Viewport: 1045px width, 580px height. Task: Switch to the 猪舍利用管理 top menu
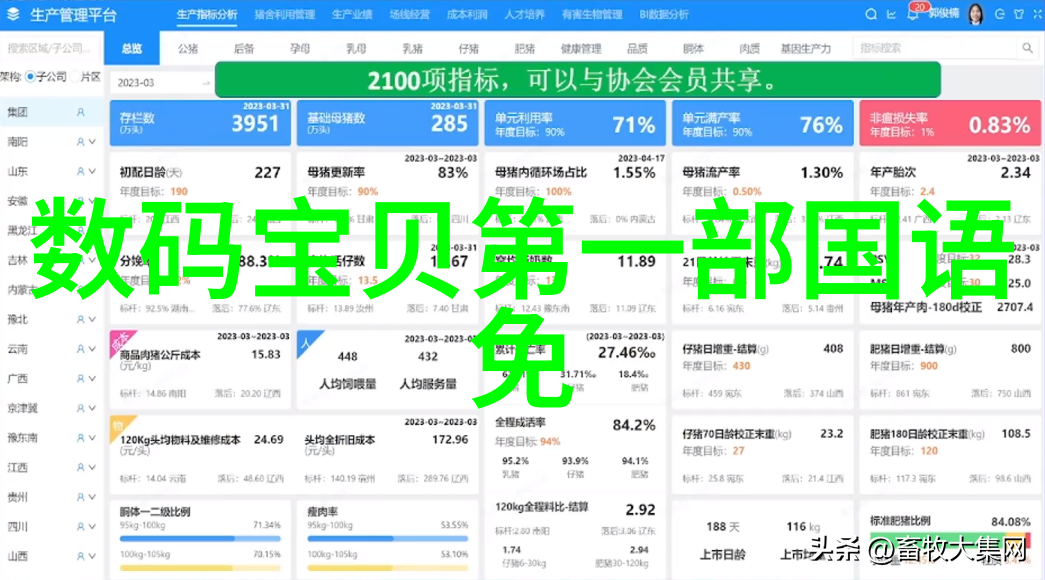(x=284, y=15)
